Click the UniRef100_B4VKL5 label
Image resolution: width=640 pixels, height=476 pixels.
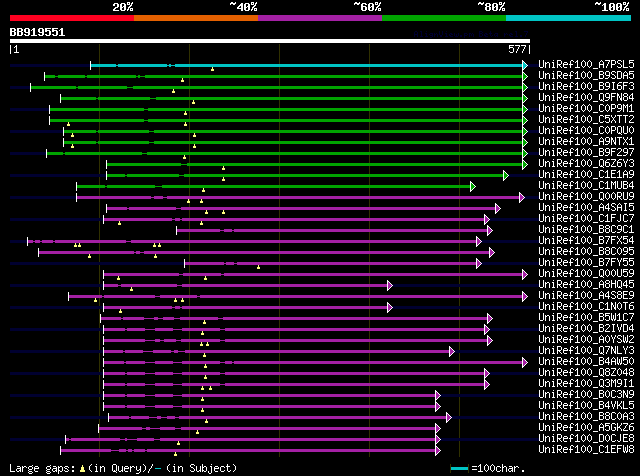tap(586, 406)
